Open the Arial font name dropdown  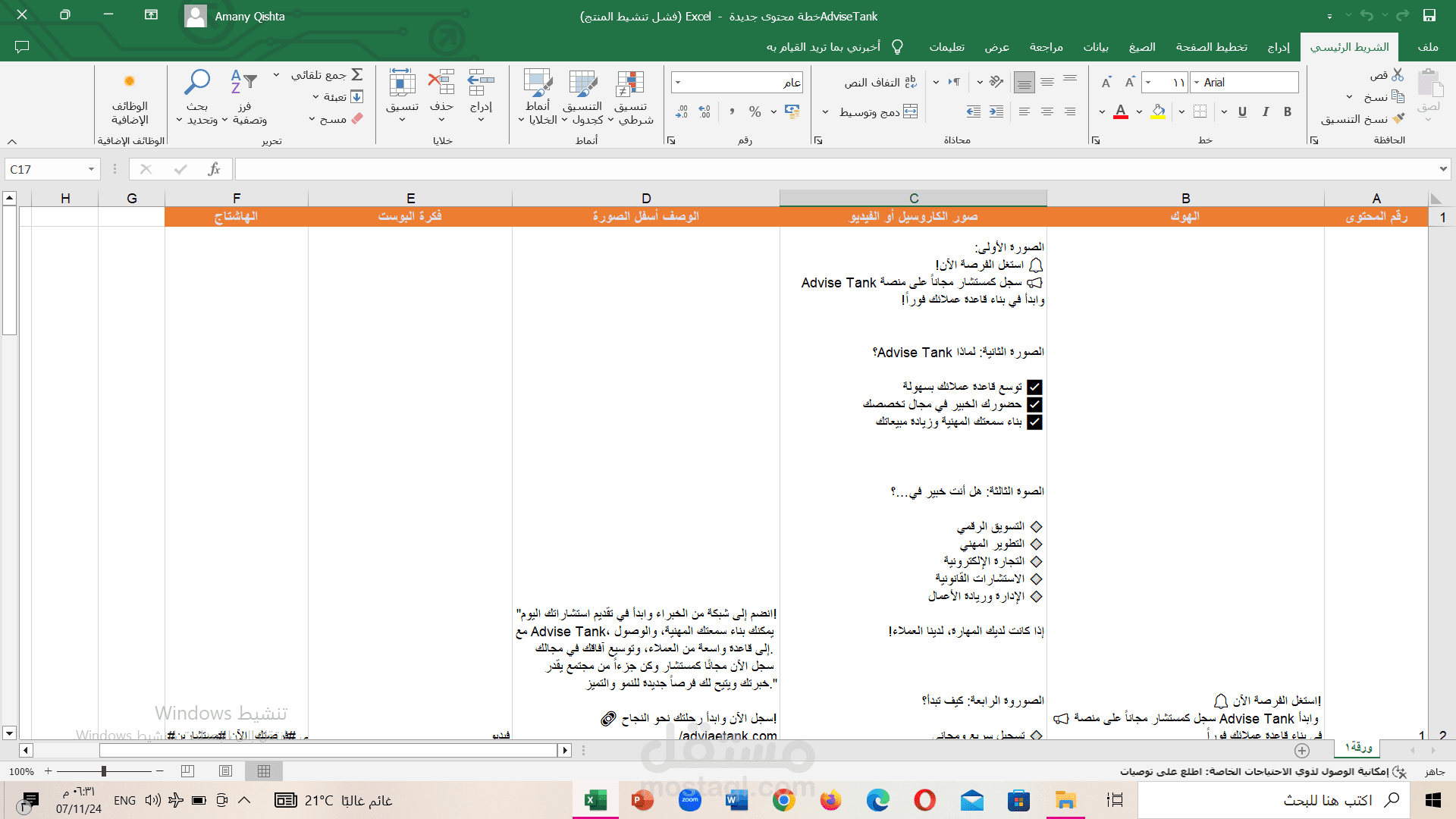pos(1197,82)
